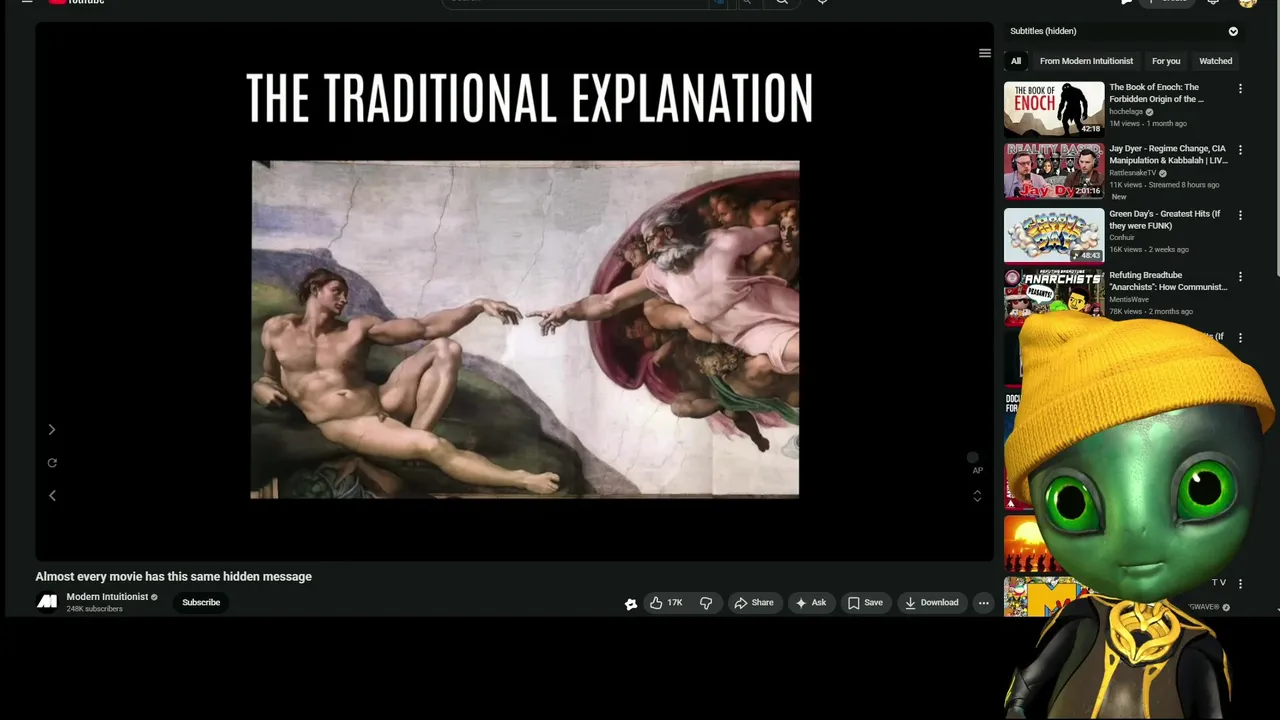Dislike the video with thumbs down
1280x720 pixels.
(706, 602)
